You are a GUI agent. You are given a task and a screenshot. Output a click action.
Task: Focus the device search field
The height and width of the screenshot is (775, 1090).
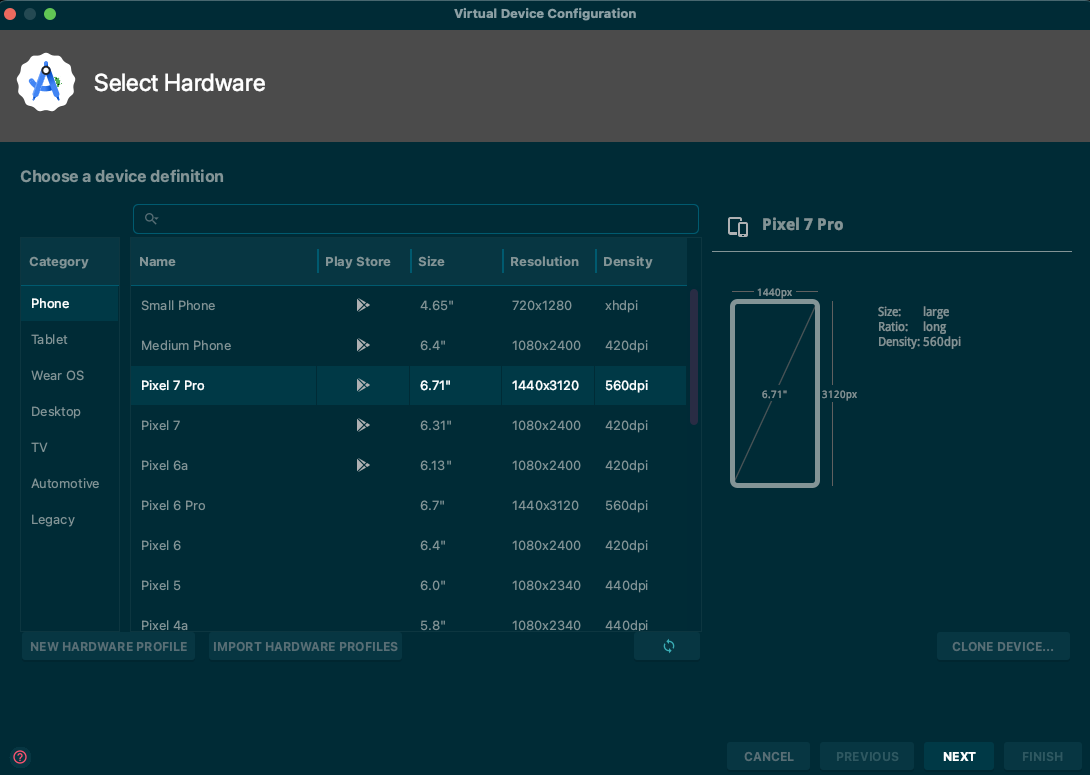point(416,219)
